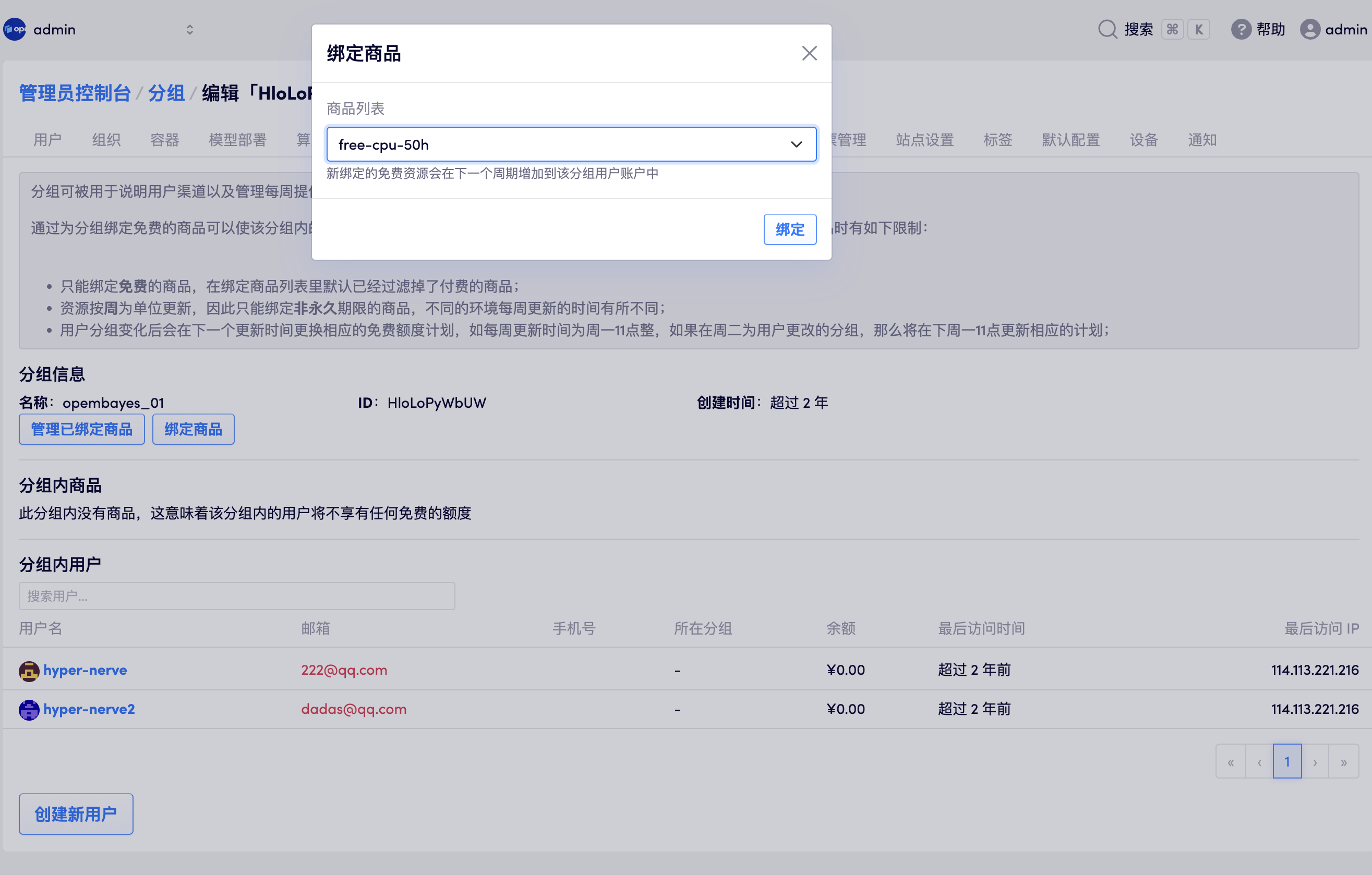Screen dimensions: 1372x875
Task: Click the 管理员控制台 breadcrumb link
Action: 75,93
